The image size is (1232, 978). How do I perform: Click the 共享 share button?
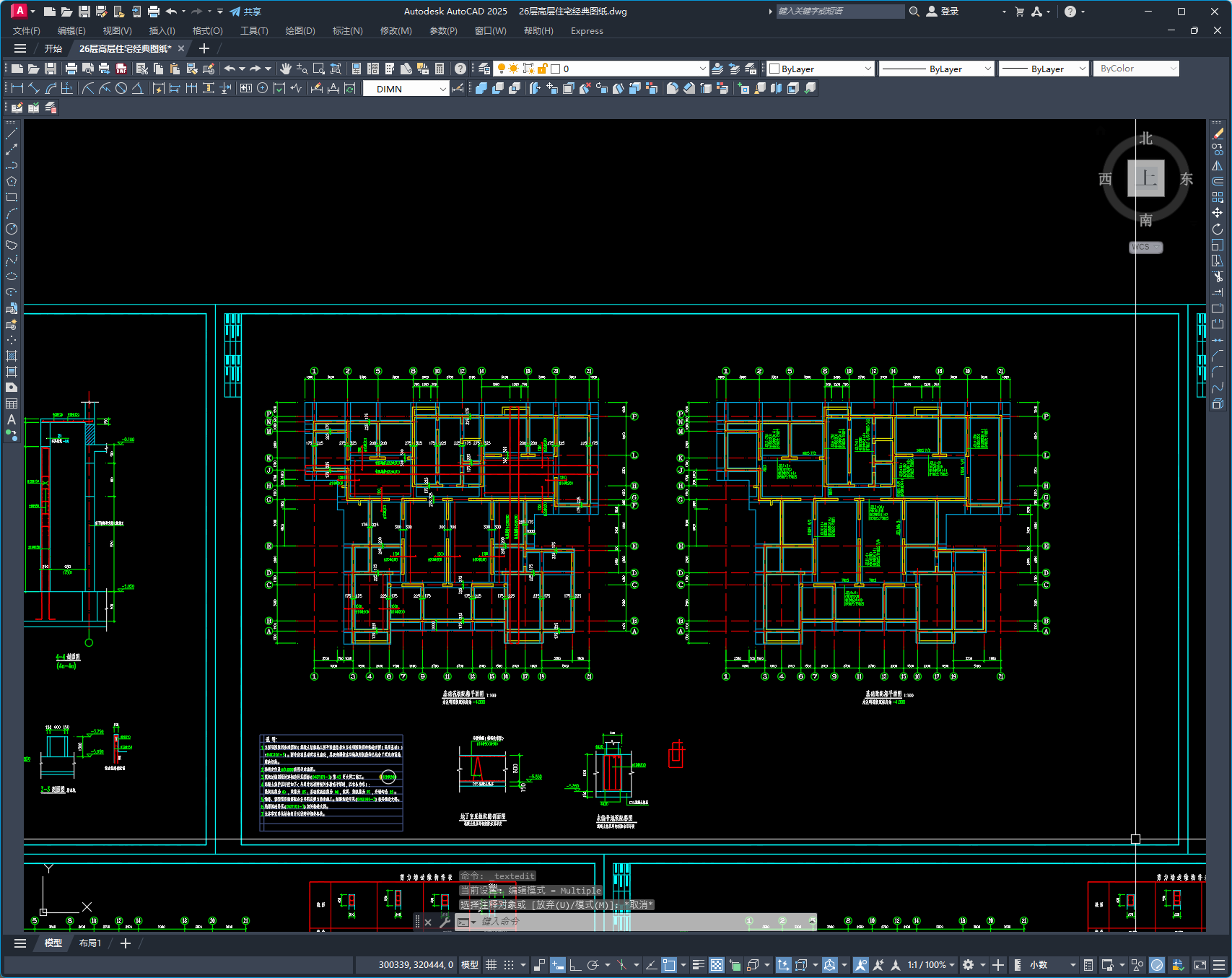[x=246, y=12]
